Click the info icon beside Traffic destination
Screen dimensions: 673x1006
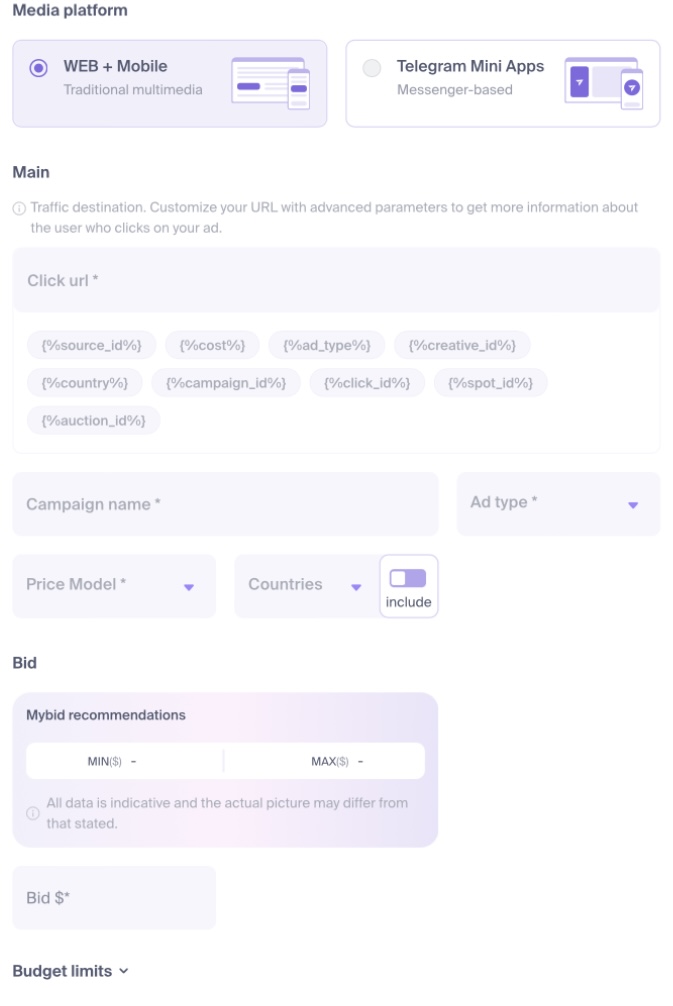(x=19, y=209)
